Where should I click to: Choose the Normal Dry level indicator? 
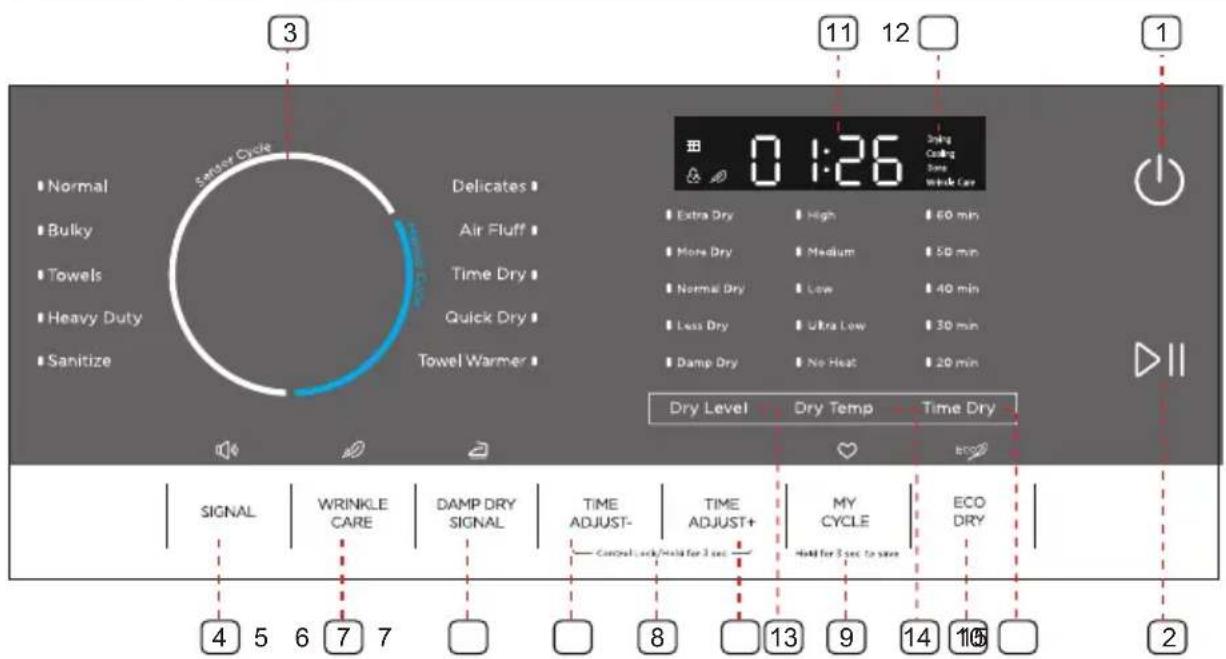(704, 288)
